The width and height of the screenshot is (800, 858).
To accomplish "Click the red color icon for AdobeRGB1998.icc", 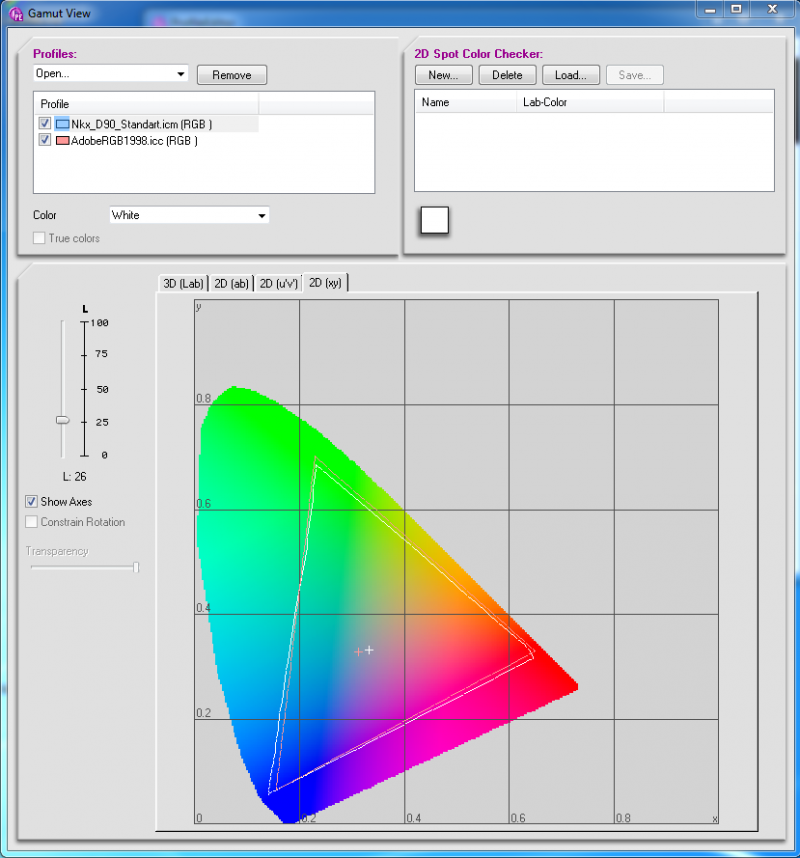I will coord(62,141).
